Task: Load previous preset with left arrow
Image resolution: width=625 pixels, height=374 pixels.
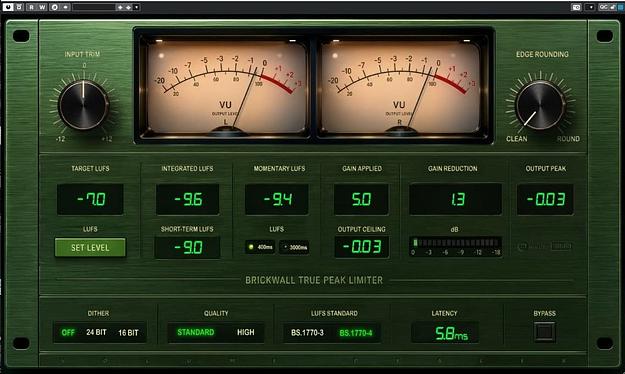Action: click(120, 7)
